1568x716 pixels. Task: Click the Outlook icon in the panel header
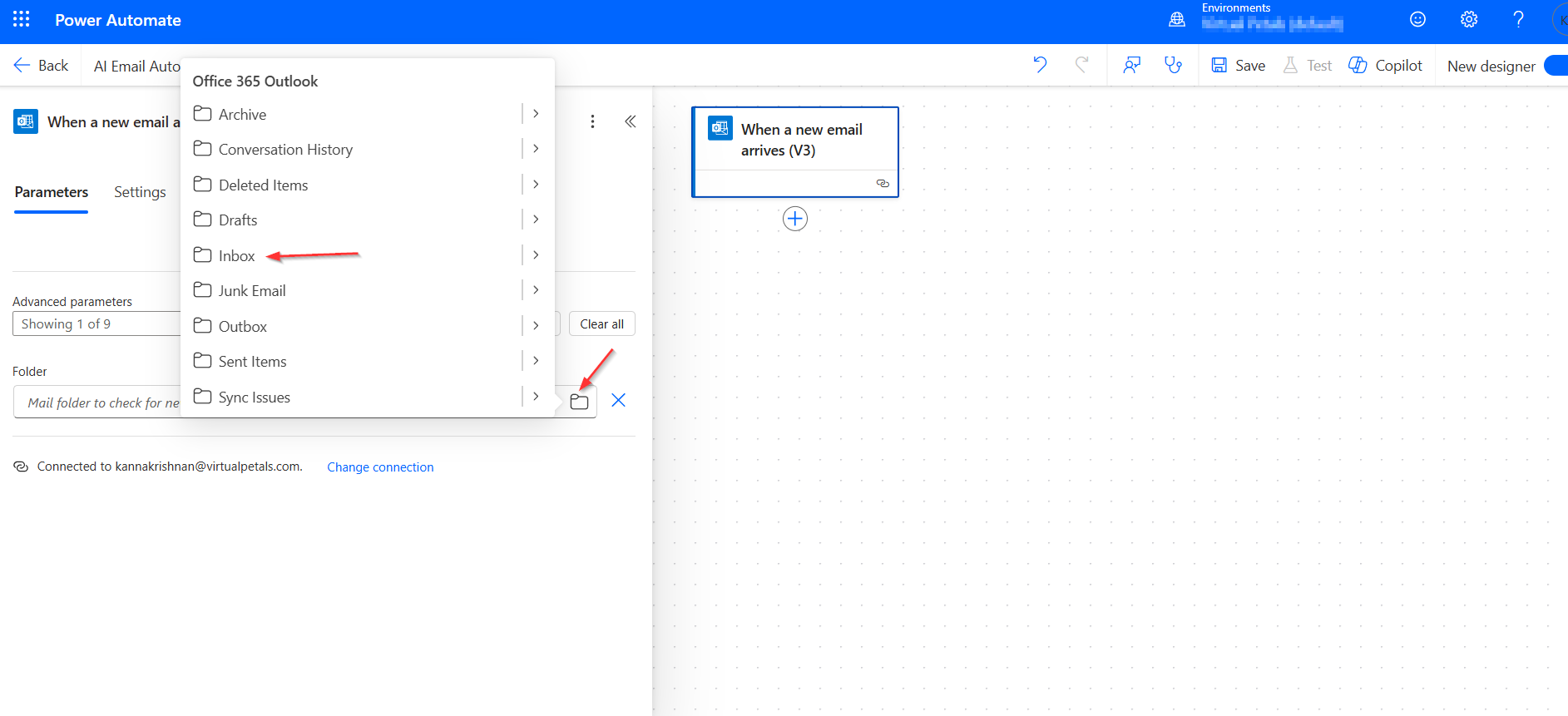click(x=26, y=121)
